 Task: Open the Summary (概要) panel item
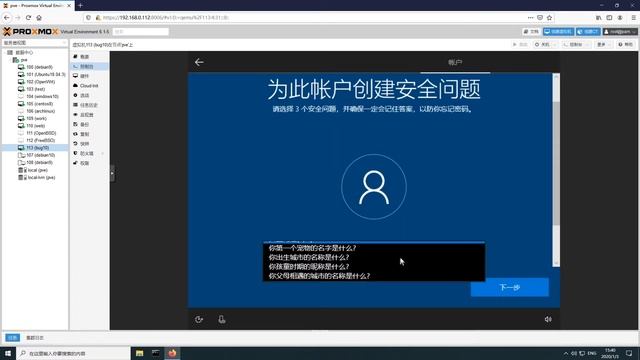pos(85,57)
